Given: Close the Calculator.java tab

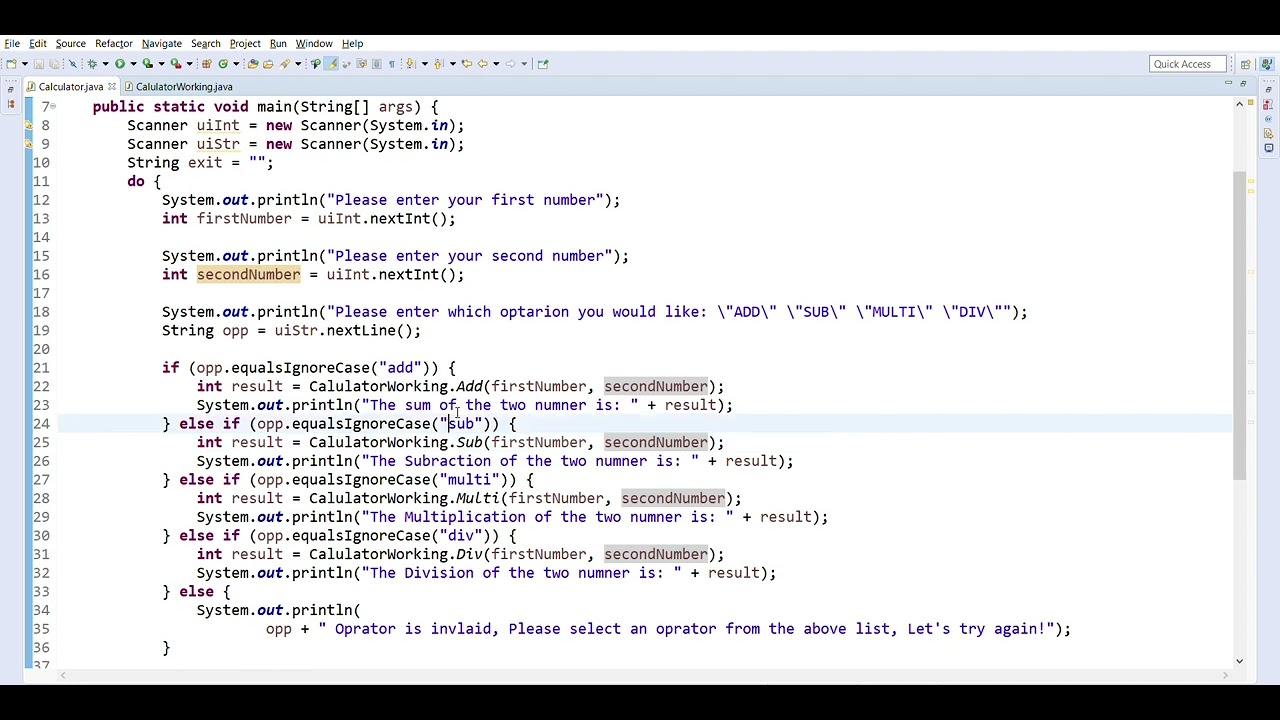Looking at the screenshot, I should pyautogui.click(x=112, y=87).
